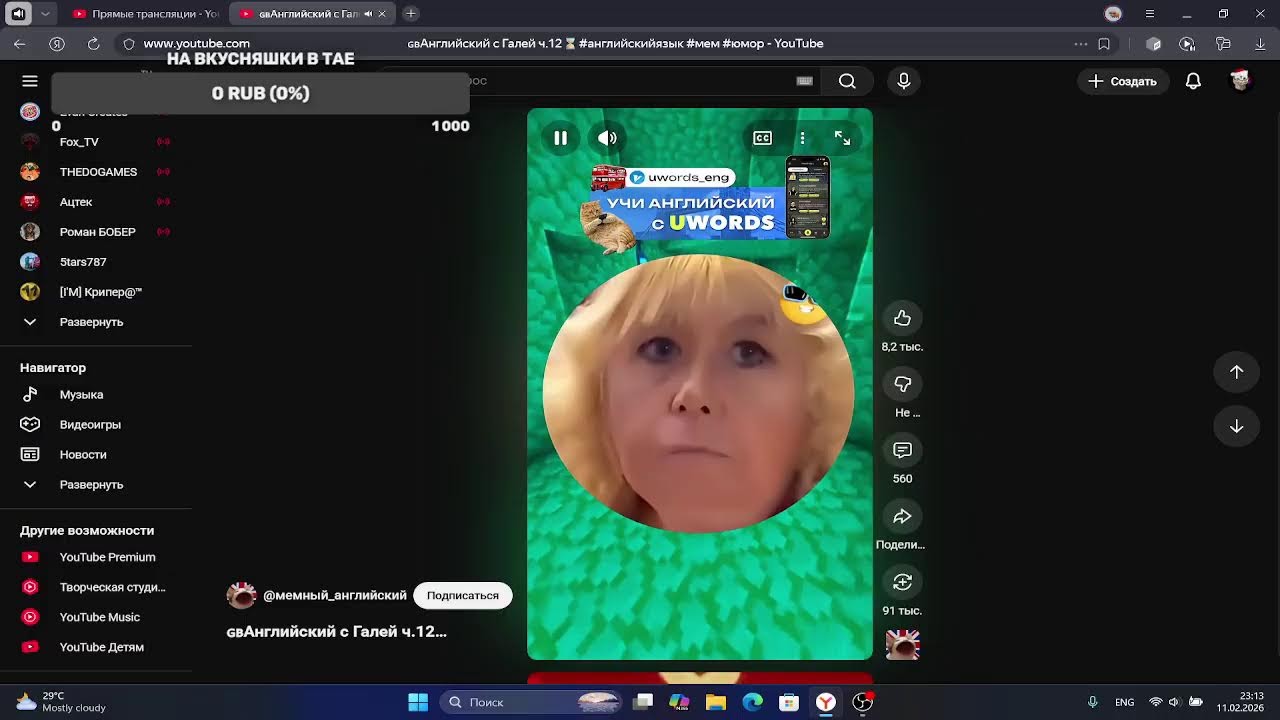This screenshot has width=1280, height=720.
Task: Share this Short via the arrow icon
Action: click(x=902, y=516)
